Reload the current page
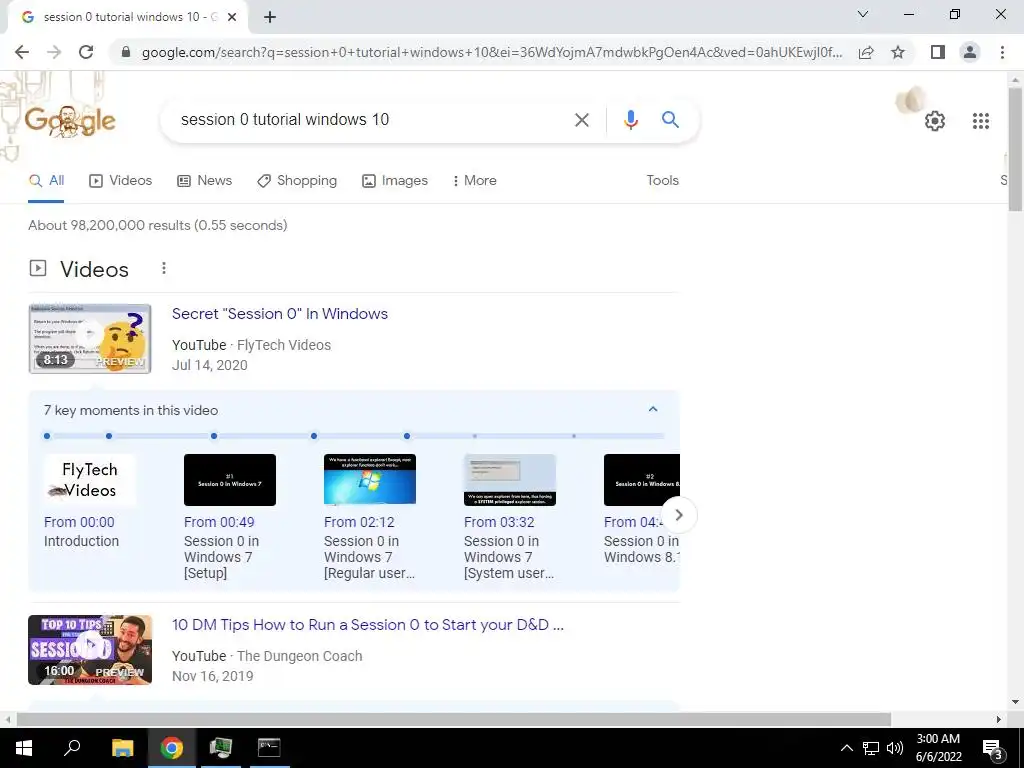 [86, 52]
